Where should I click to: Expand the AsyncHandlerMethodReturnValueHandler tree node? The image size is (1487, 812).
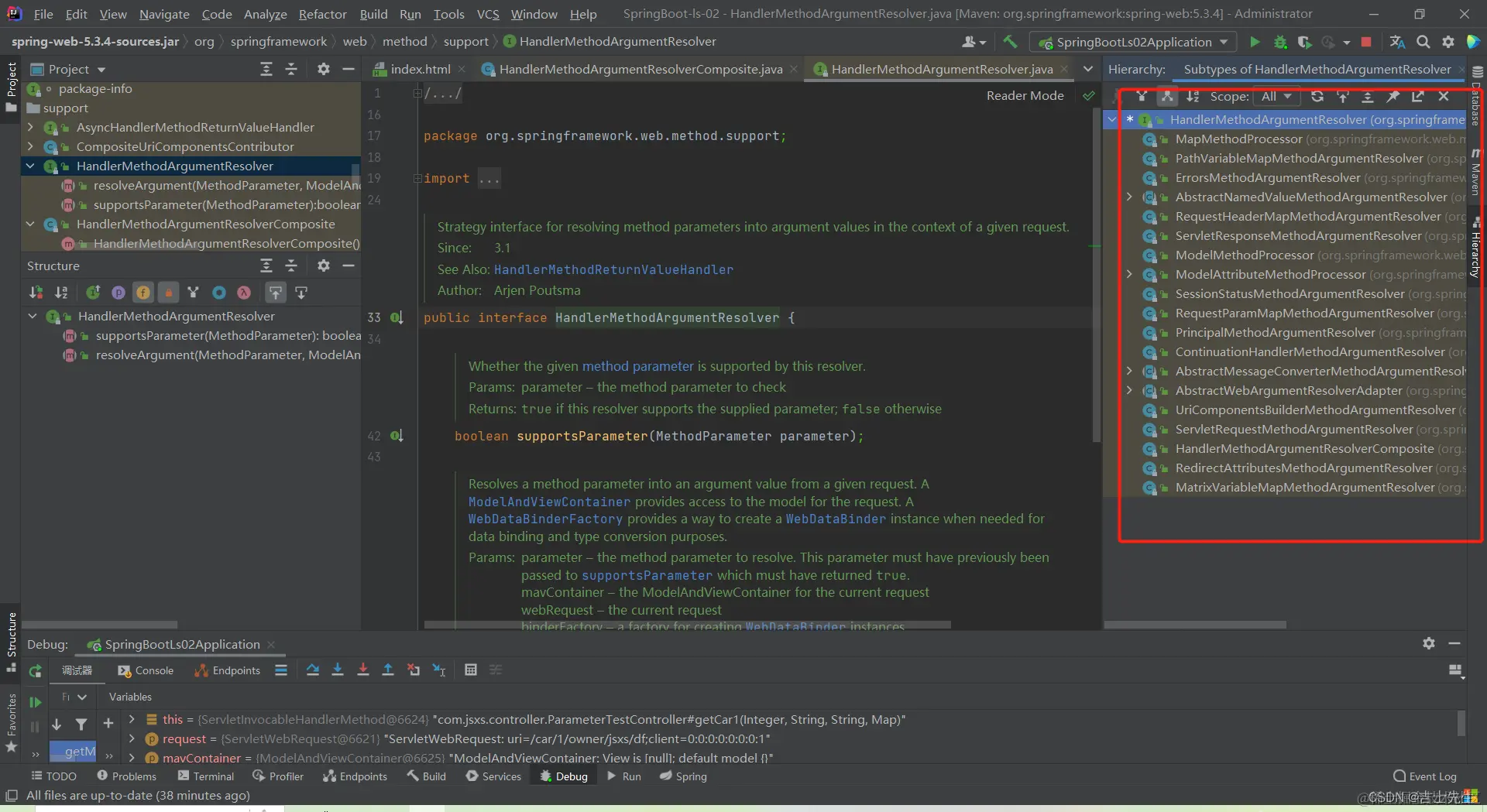pyautogui.click(x=30, y=127)
